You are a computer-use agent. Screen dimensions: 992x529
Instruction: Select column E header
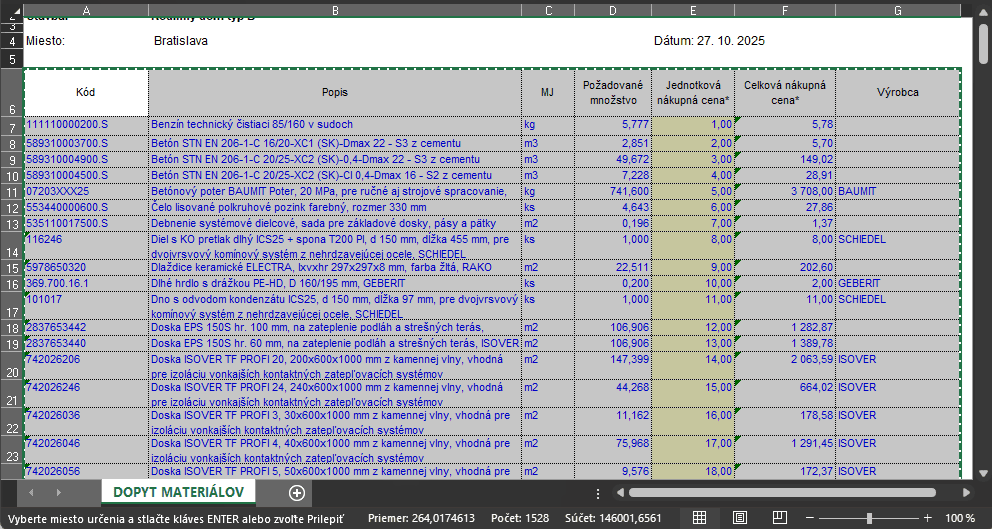click(x=692, y=9)
